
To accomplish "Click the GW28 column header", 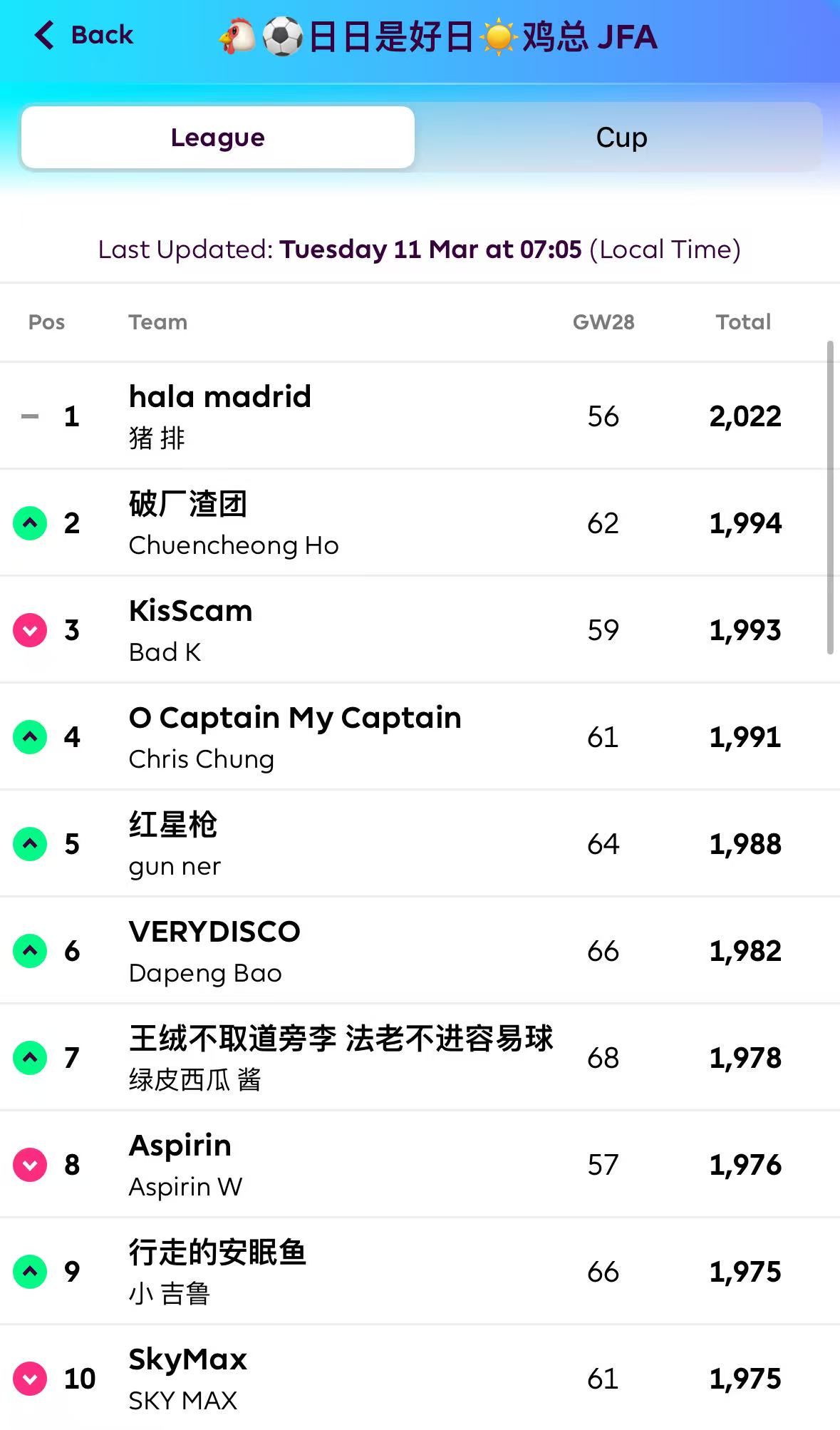I will [603, 322].
